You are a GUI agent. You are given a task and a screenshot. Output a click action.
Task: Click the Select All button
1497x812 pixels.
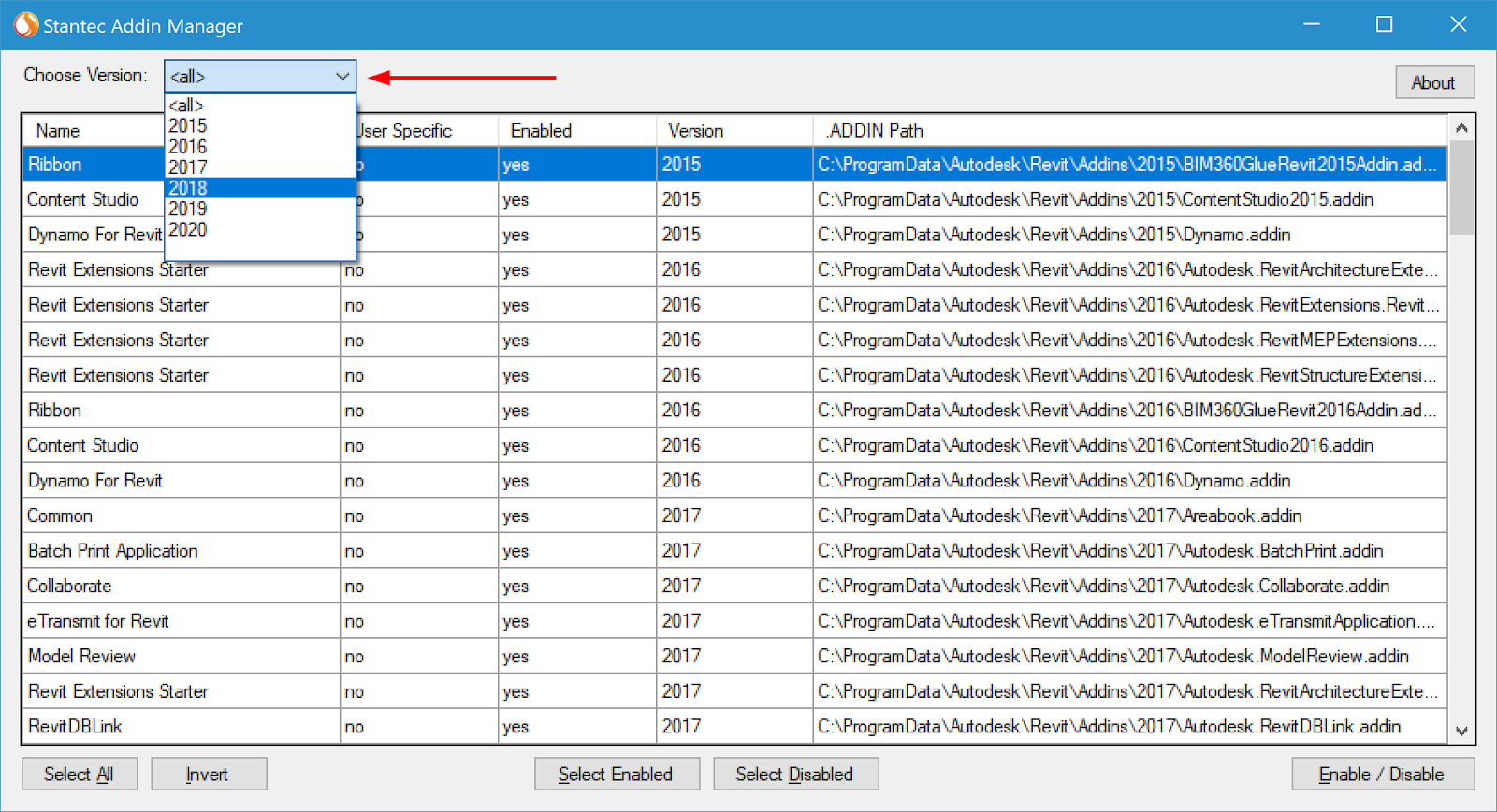[x=80, y=774]
